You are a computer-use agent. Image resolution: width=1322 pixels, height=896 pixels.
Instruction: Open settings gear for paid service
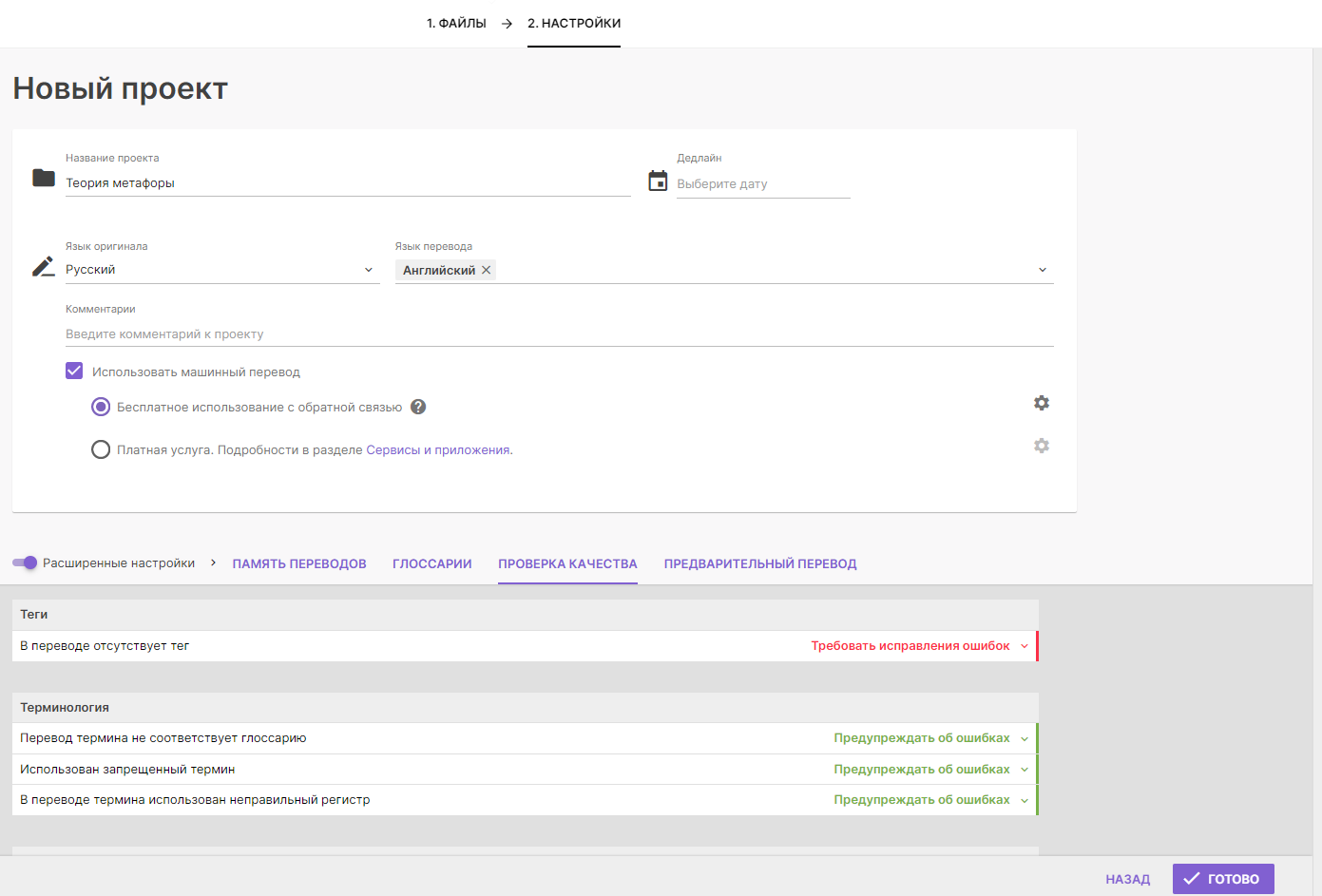(x=1042, y=446)
